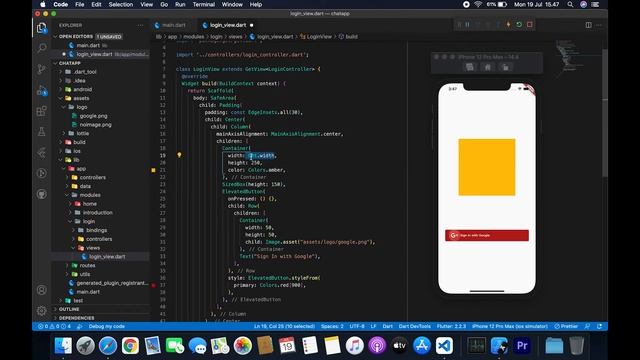Click LoginView in the breadcrumb
This screenshot has height=360, width=640.
pyautogui.click(x=319, y=36)
